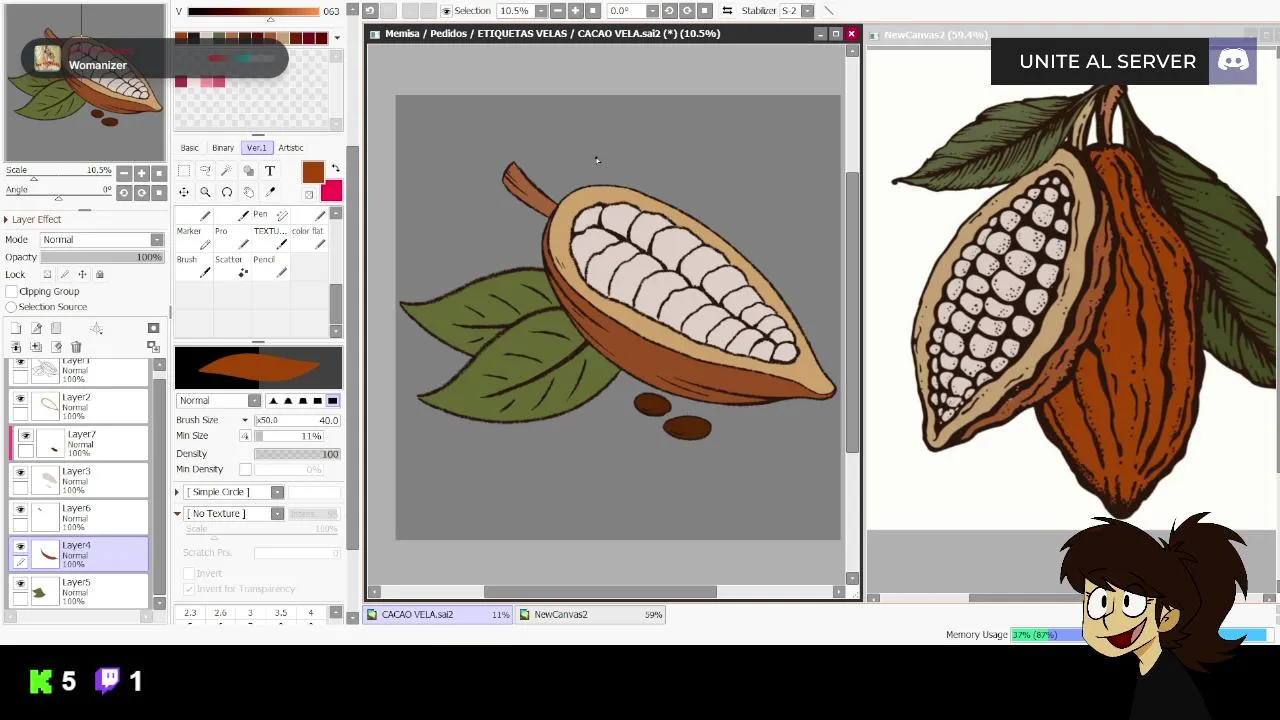
Task: Select the Eyedropper color picker tool
Action: [270, 192]
